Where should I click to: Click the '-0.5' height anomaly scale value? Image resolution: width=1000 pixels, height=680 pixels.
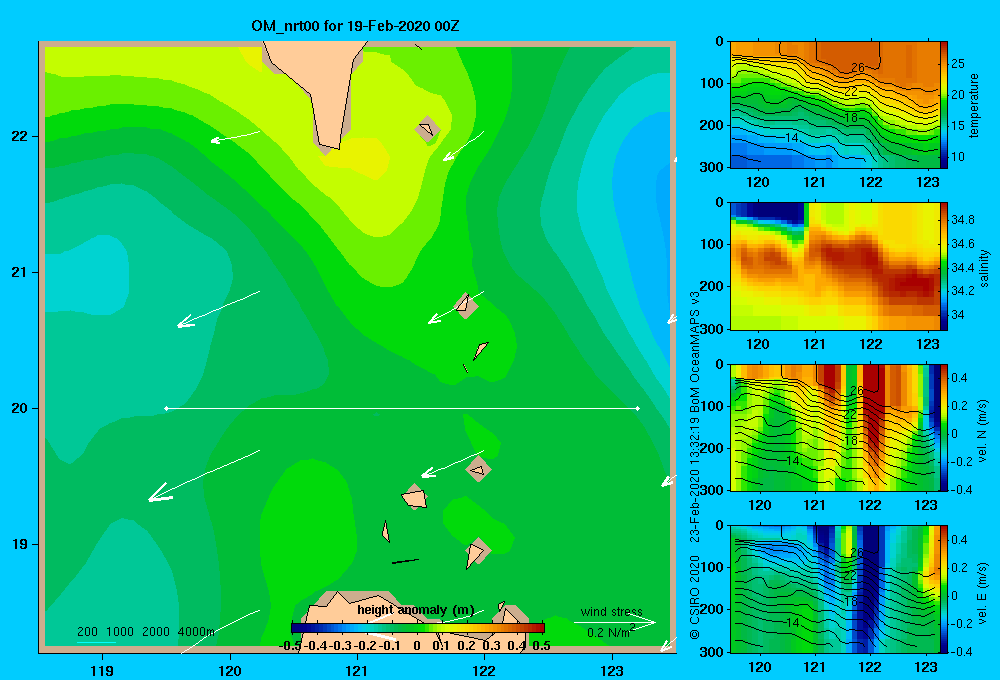pos(290,646)
